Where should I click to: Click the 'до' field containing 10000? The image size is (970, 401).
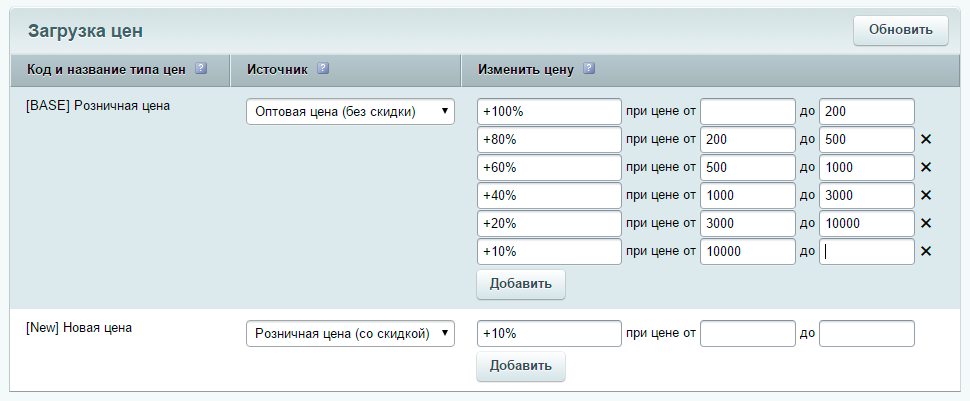pos(866,223)
